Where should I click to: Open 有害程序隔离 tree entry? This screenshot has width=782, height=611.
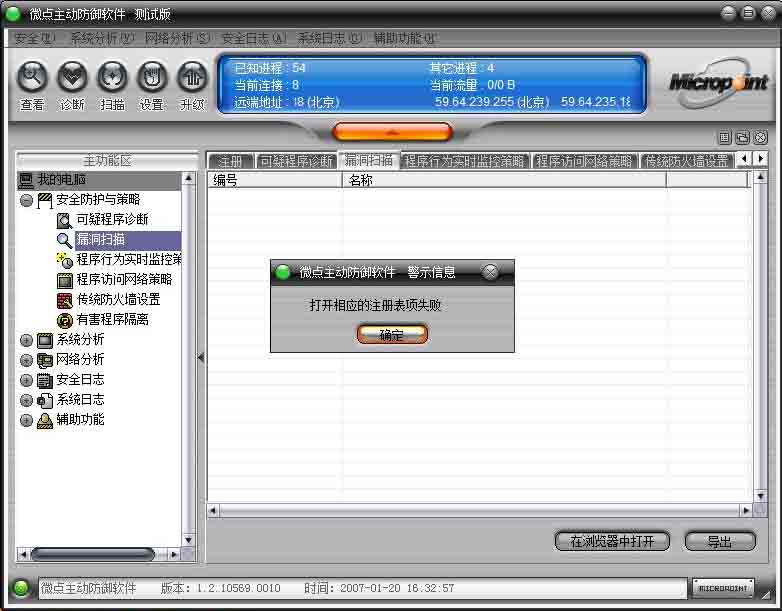click(112, 319)
